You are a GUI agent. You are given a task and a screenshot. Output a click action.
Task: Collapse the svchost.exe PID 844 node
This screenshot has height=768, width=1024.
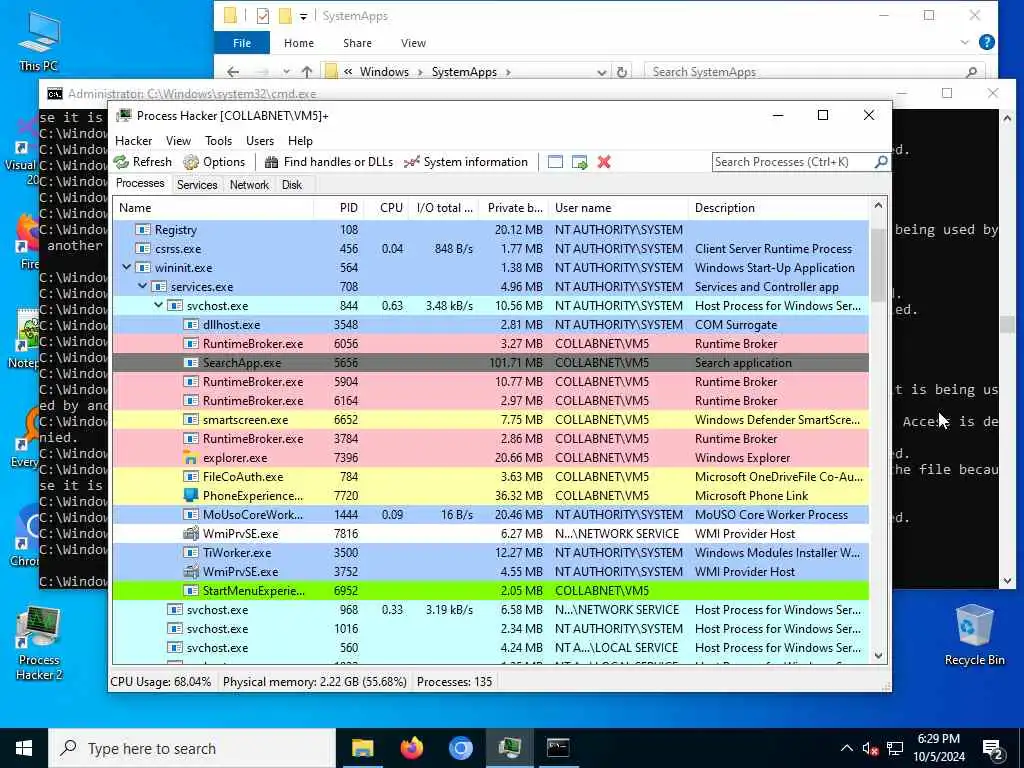coord(158,305)
